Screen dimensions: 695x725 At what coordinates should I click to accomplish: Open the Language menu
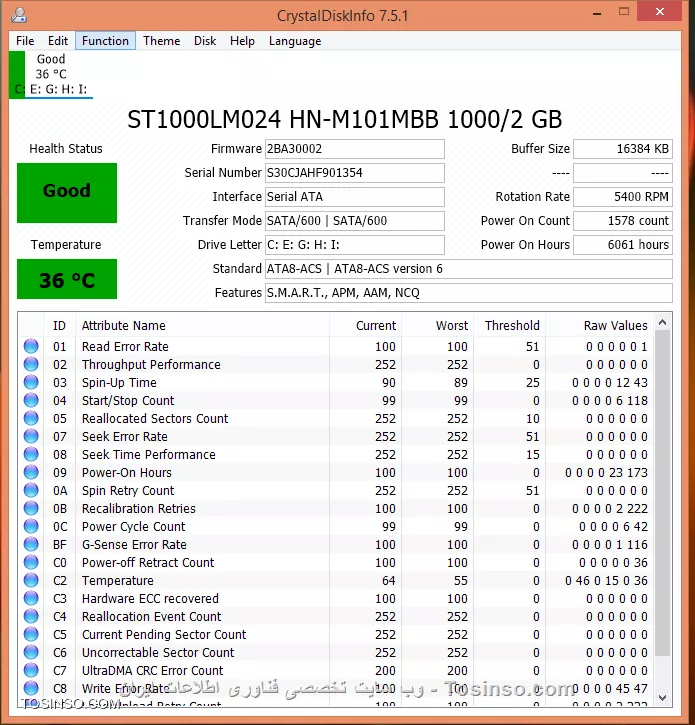tap(295, 41)
